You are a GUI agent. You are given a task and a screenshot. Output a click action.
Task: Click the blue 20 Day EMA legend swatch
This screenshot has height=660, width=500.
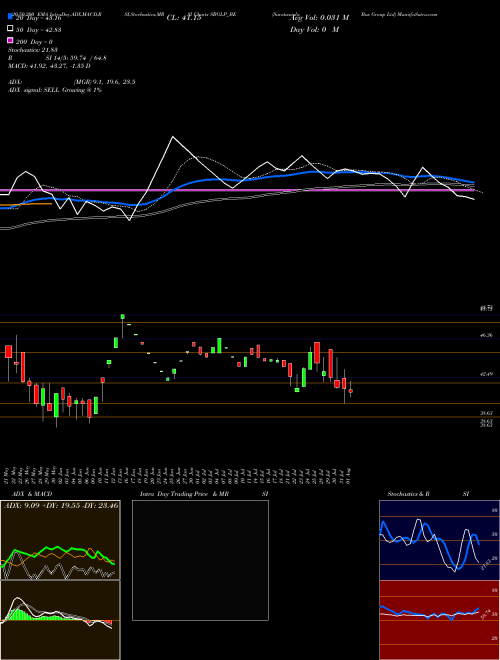coord(10,17)
